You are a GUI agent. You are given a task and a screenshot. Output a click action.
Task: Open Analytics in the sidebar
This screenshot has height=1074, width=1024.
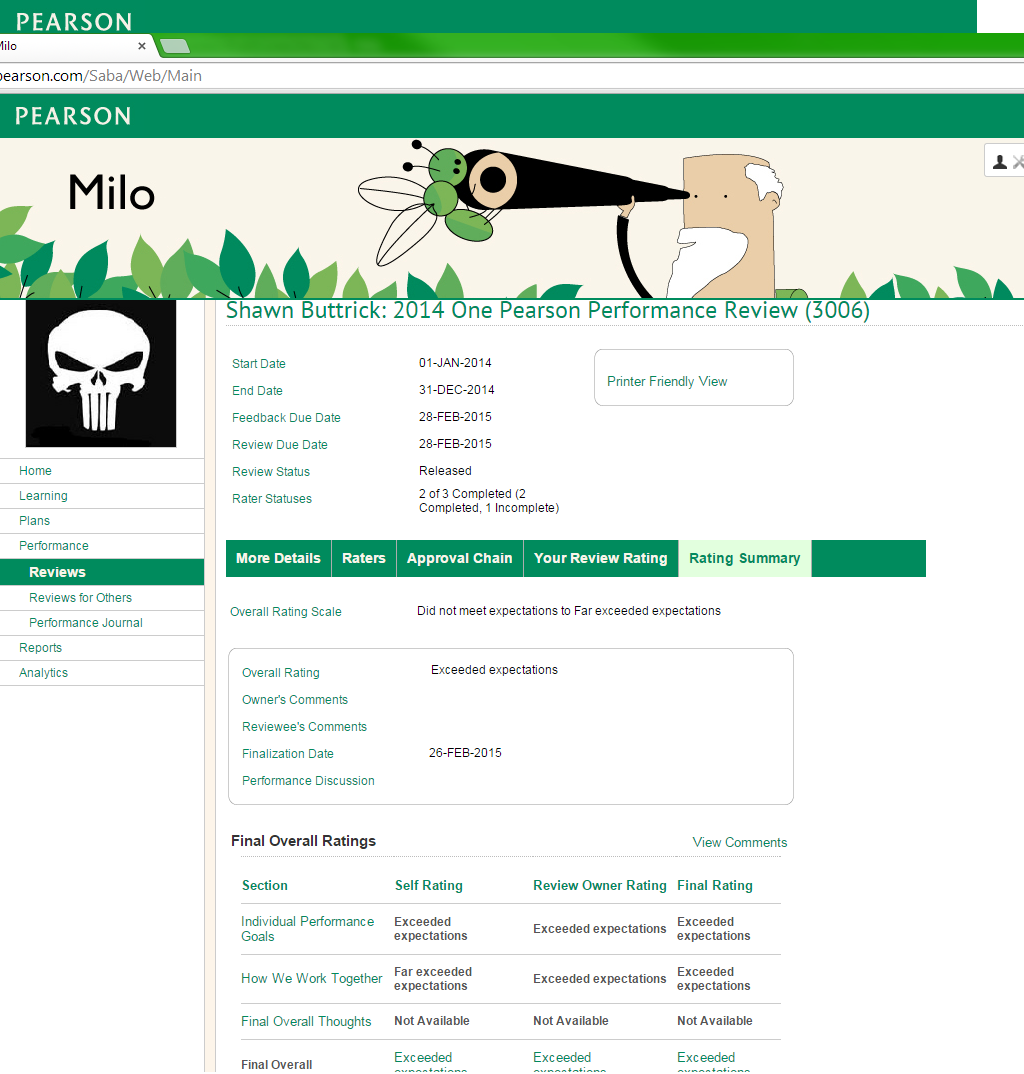(43, 673)
